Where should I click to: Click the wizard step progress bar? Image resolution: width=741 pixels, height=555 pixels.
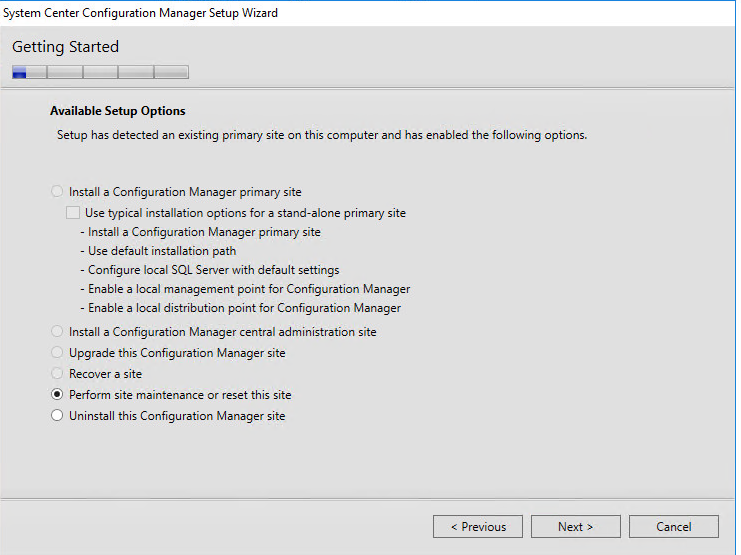(x=101, y=72)
